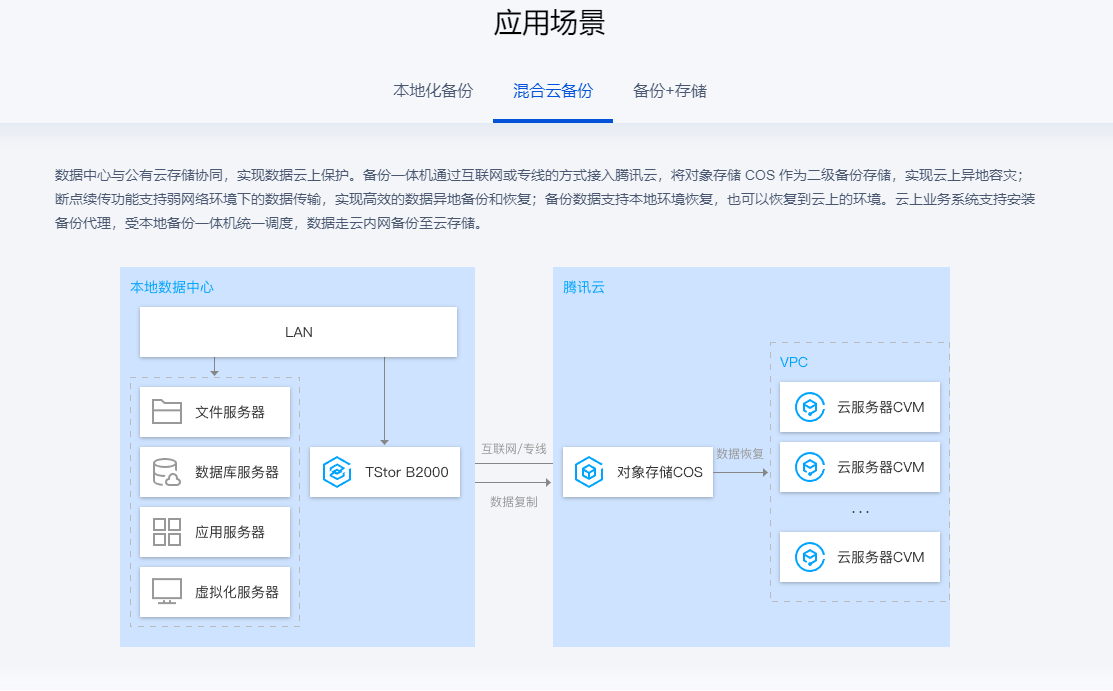Click the 数据库服务器 database icon

coord(167,472)
